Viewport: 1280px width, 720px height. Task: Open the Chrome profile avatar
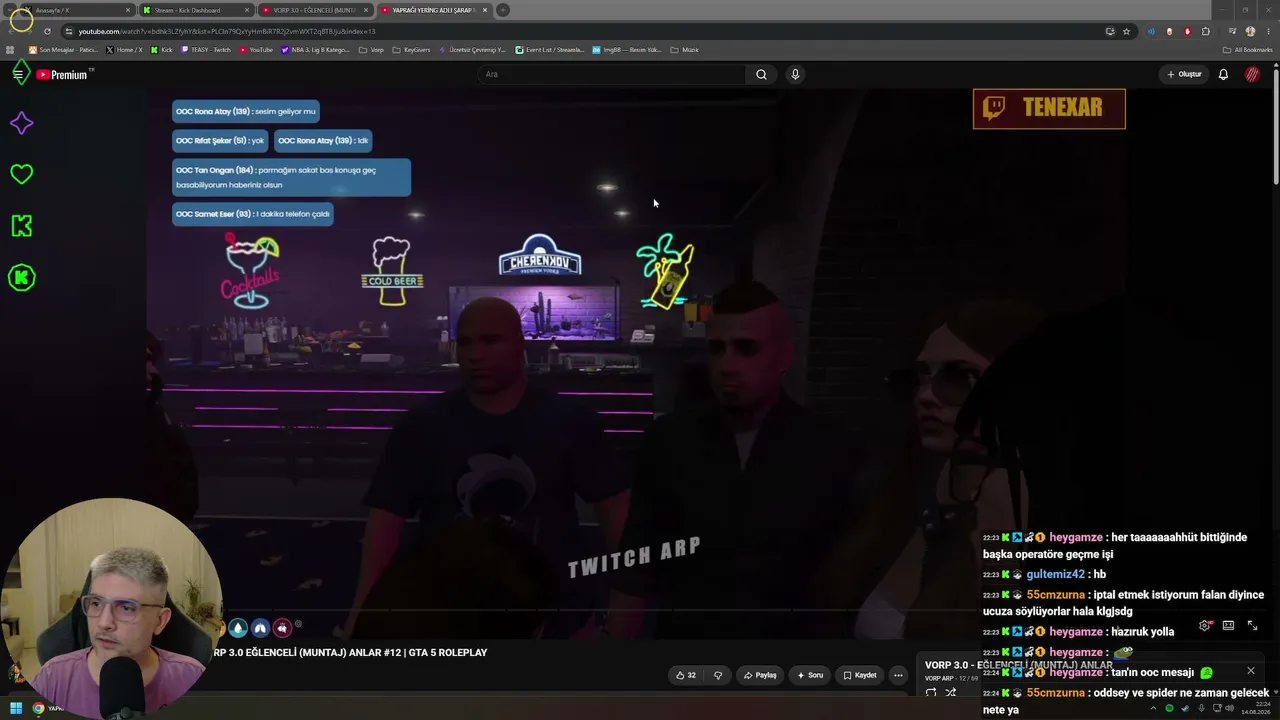[1250, 31]
